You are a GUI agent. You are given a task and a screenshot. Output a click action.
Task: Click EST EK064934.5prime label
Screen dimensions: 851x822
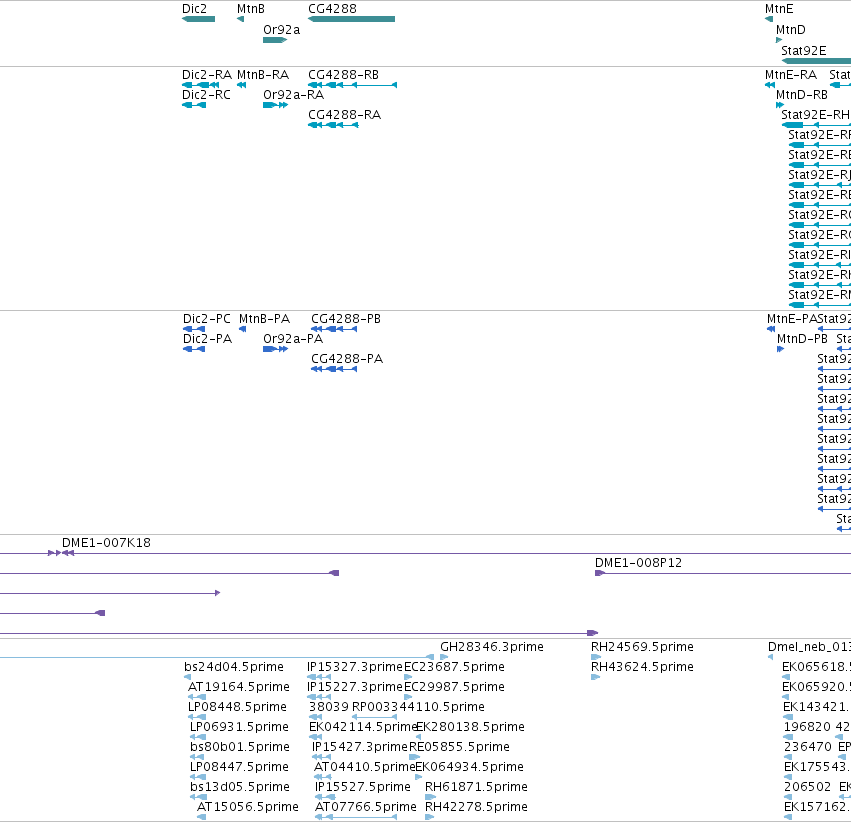469,767
